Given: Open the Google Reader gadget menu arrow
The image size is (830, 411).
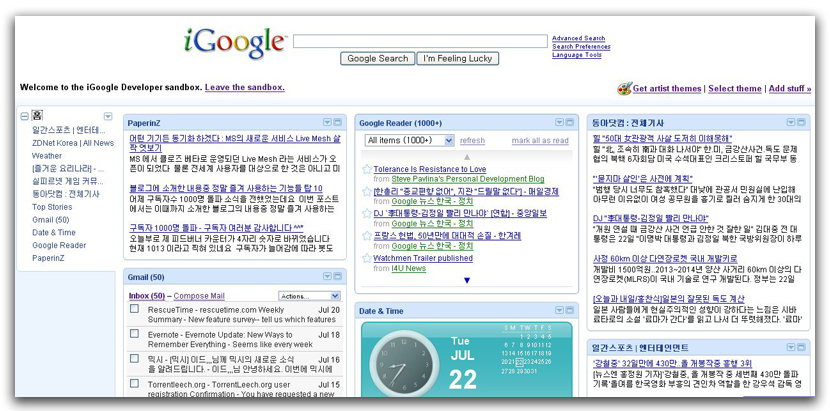Looking at the screenshot, I should point(559,123).
